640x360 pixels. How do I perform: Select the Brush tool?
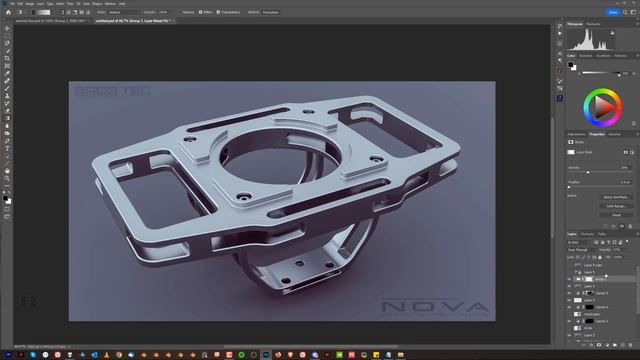[7, 89]
